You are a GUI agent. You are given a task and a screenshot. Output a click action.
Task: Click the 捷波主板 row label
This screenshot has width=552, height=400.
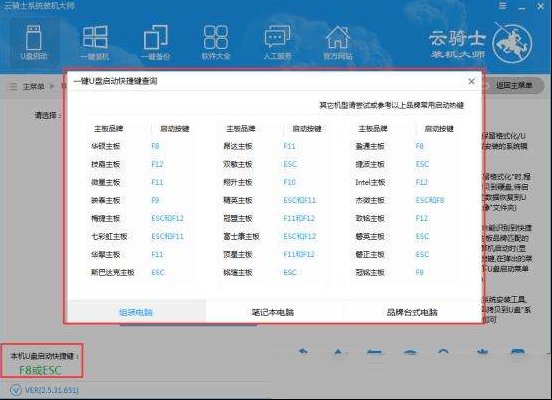point(370,164)
